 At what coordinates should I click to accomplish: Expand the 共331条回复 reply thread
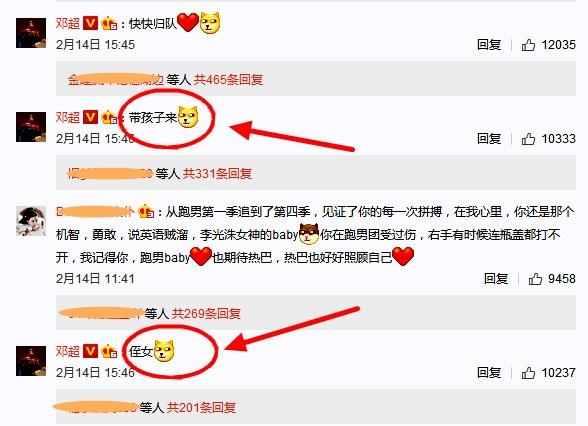(x=217, y=174)
